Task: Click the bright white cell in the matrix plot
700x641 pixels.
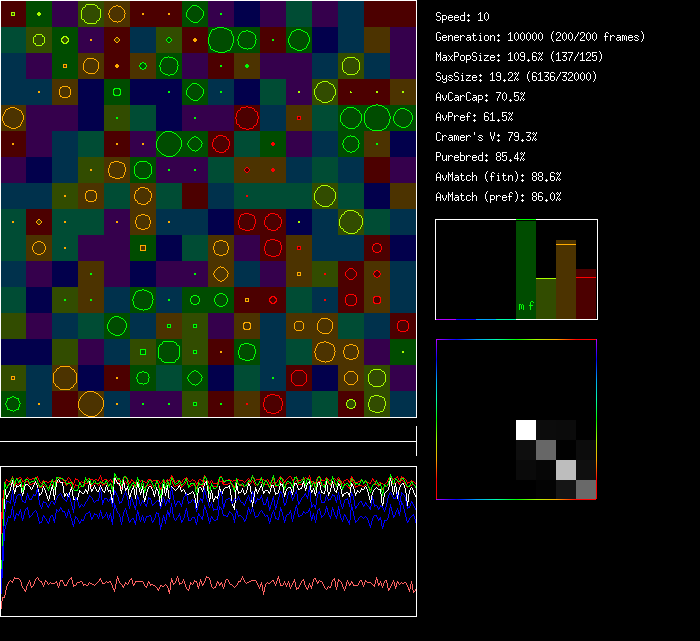Action: tap(526, 430)
